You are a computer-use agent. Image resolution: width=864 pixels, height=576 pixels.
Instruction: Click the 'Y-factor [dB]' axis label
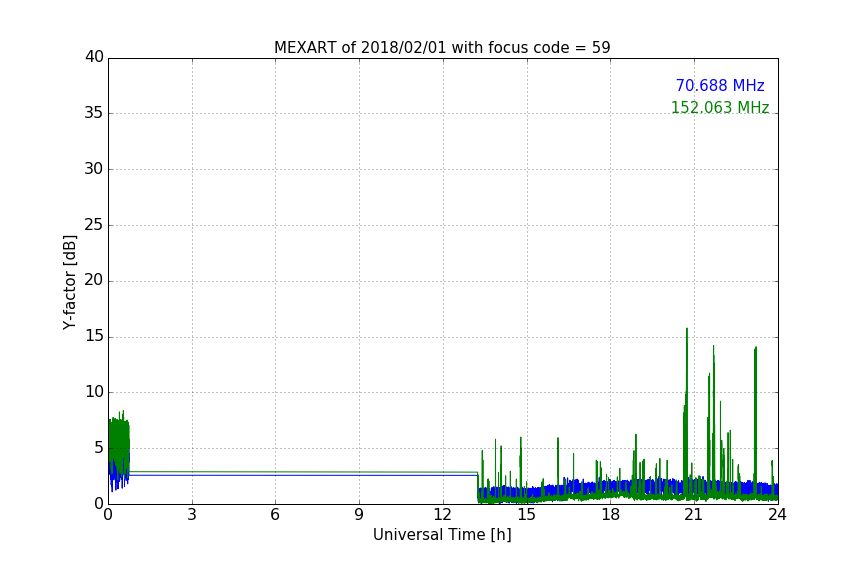[69, 282]
